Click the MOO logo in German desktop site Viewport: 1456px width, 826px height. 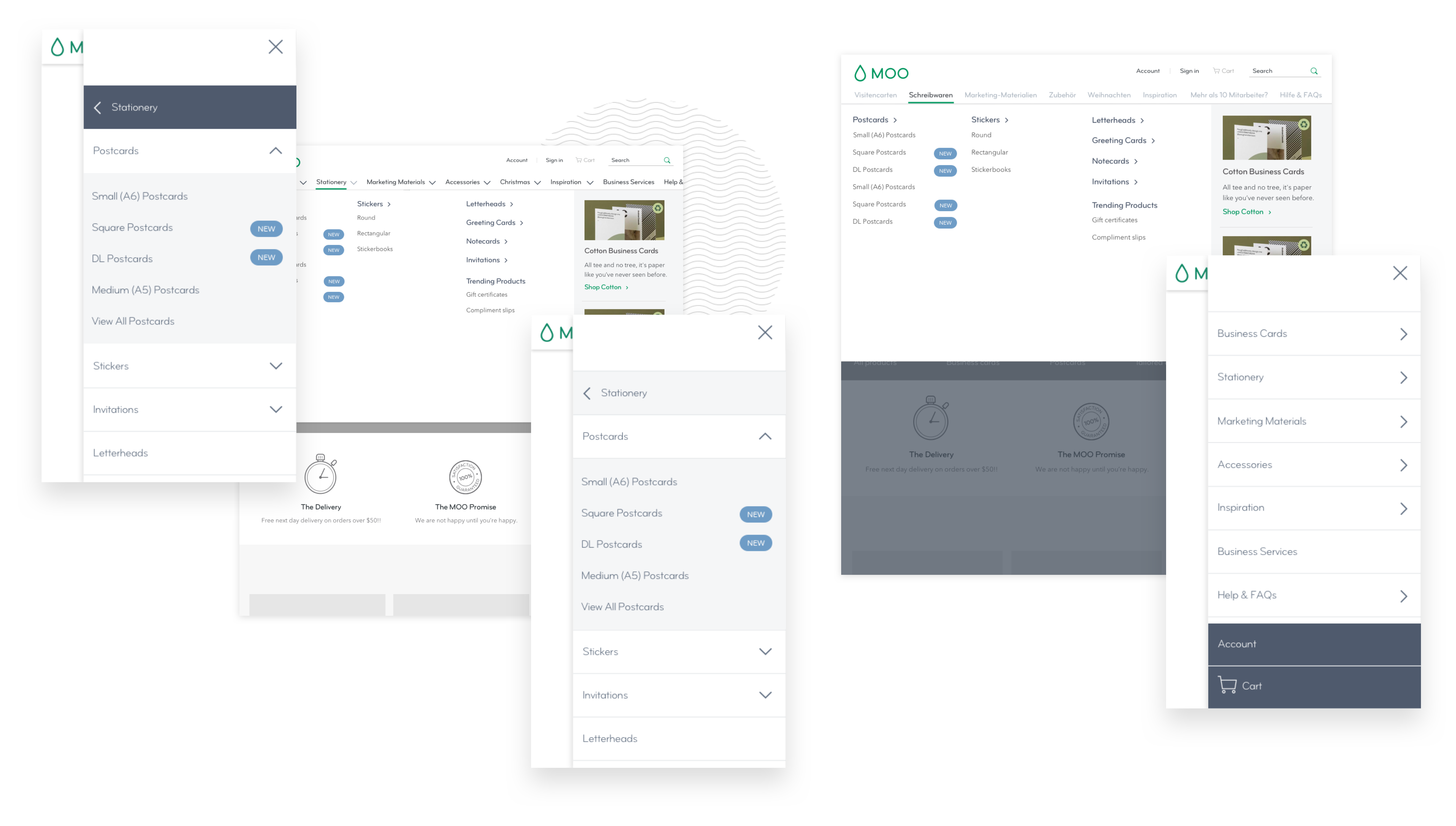click(x=881, y=73)
